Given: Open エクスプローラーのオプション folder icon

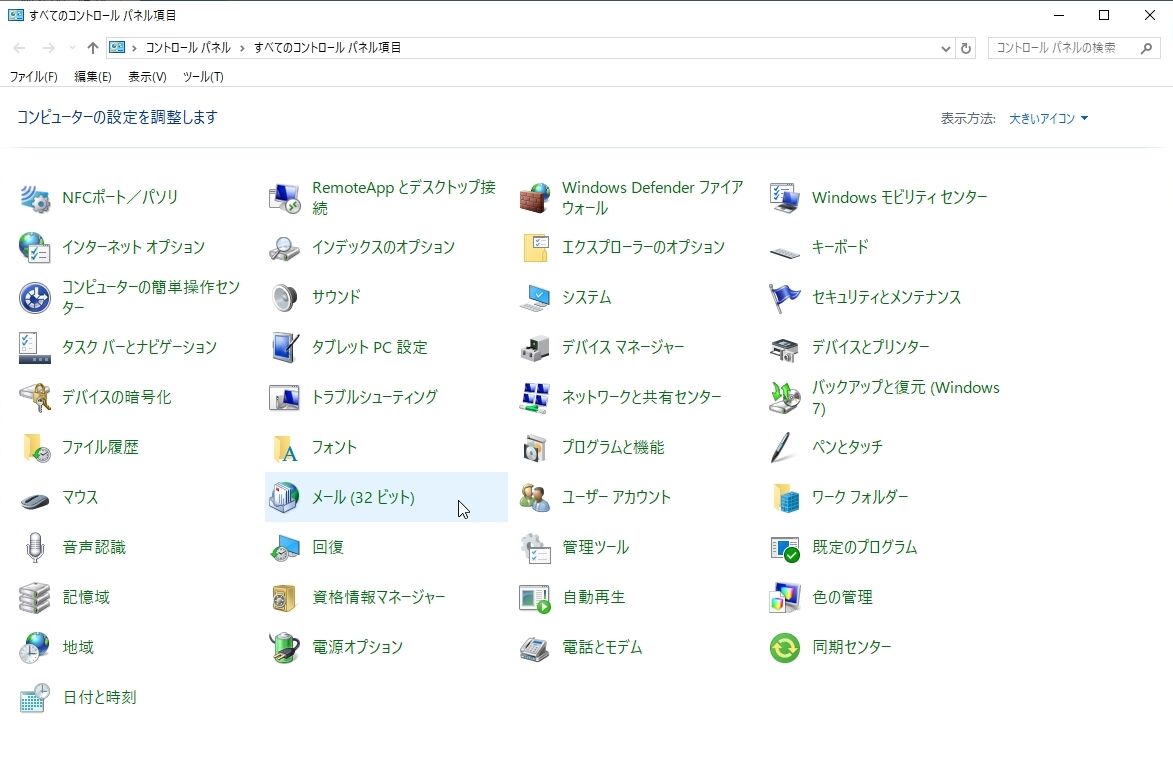Looking at the screenshot, I should [x=534, y=248].
